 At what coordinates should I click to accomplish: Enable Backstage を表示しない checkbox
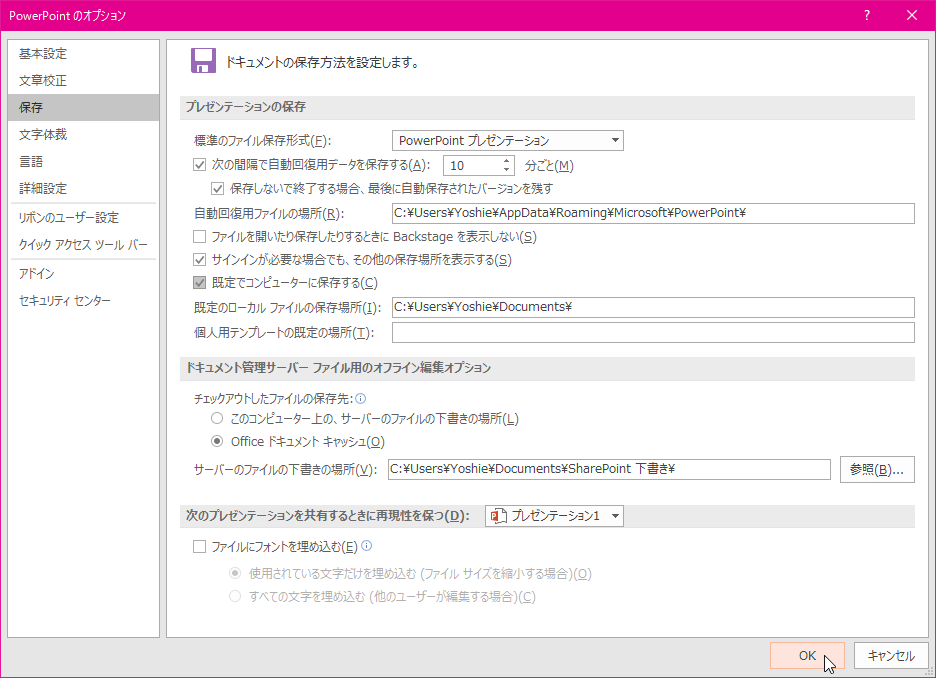click(199, 236)
